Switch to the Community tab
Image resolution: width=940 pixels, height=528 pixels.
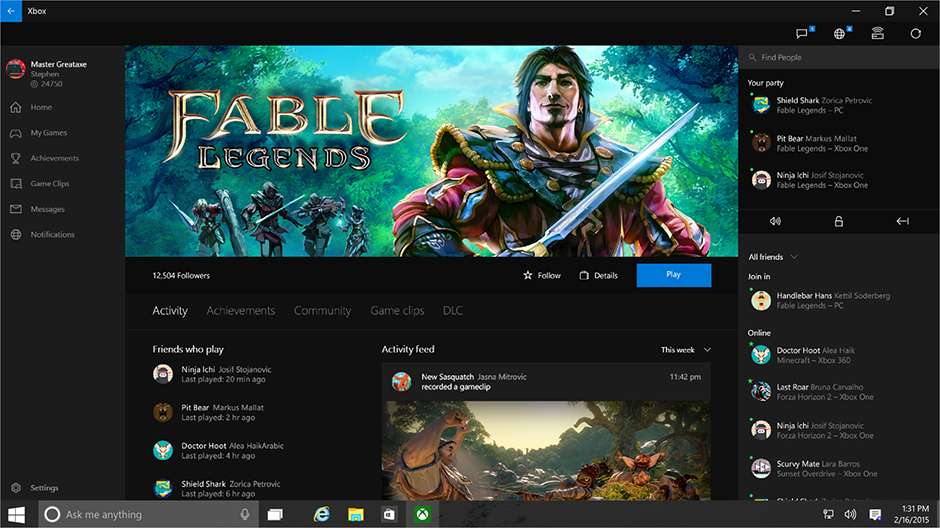pos(322,311)
